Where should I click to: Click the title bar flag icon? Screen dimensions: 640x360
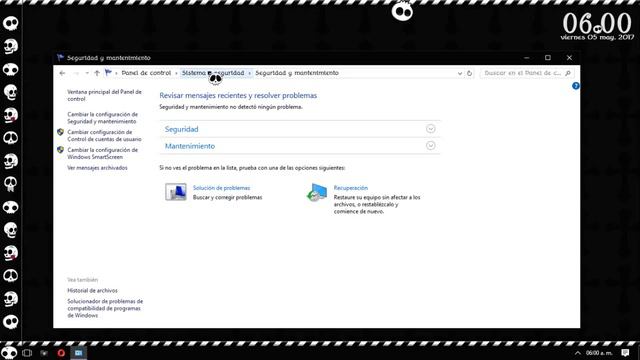60,58
